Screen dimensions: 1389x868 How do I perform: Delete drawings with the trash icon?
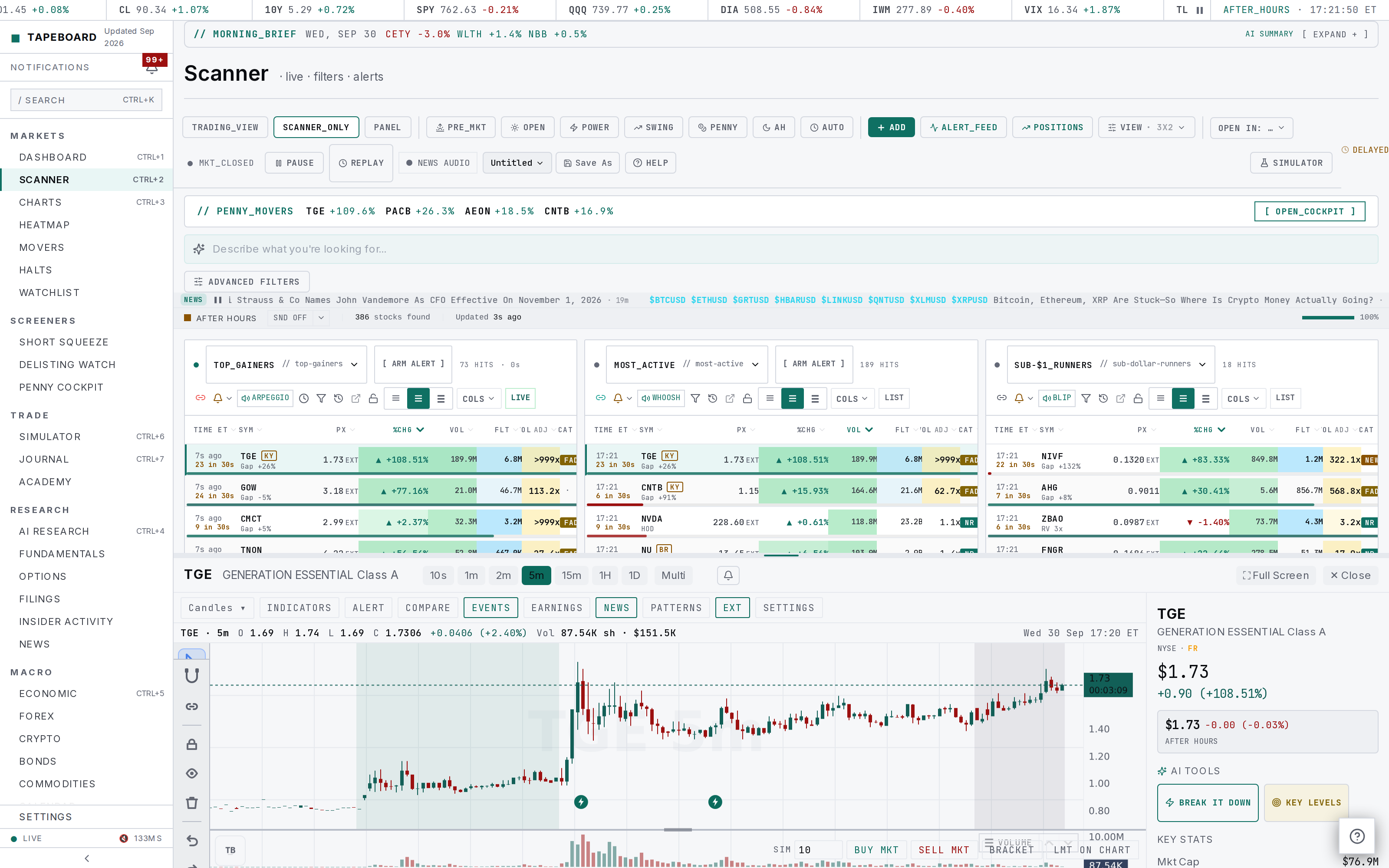(x=192, y=802)
